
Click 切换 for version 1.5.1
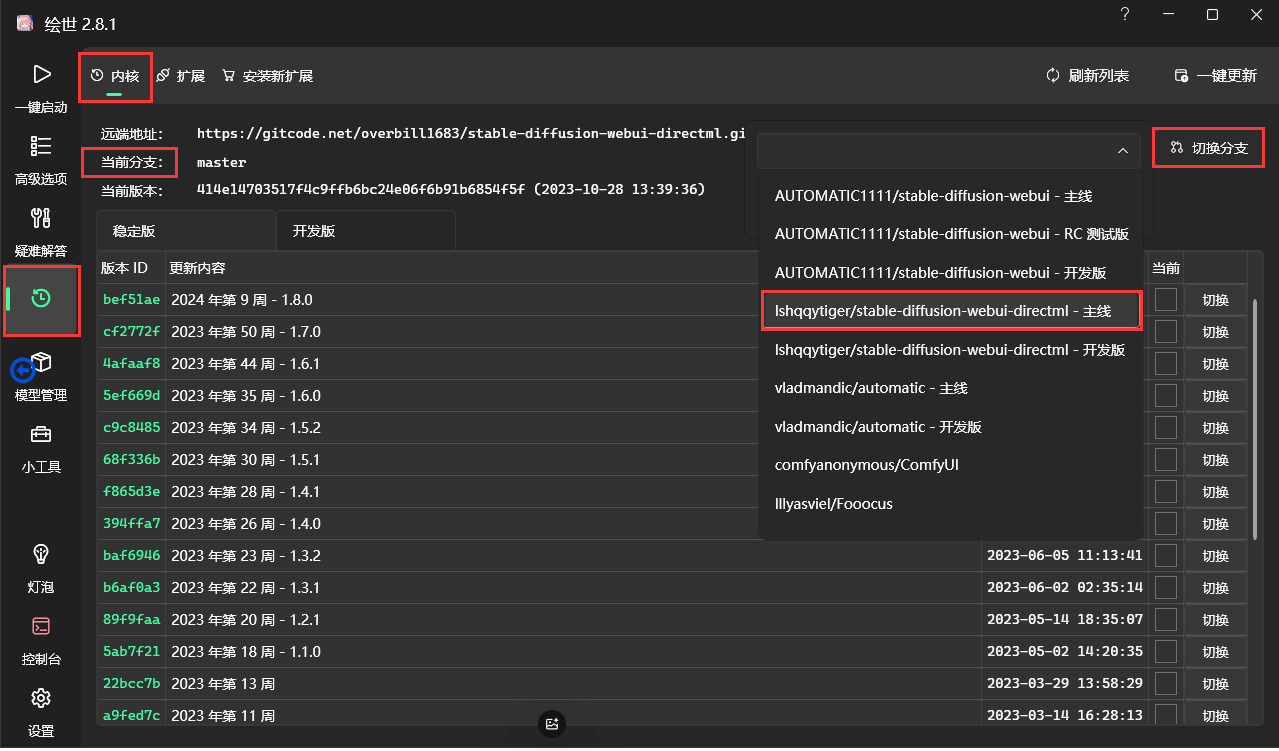tap(1215, 460)
